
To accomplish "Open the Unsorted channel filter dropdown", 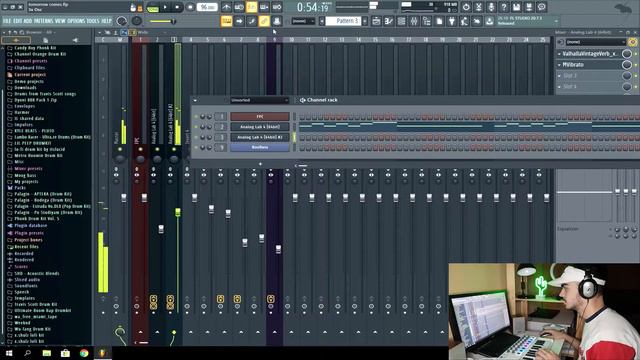I will (259, 100).
